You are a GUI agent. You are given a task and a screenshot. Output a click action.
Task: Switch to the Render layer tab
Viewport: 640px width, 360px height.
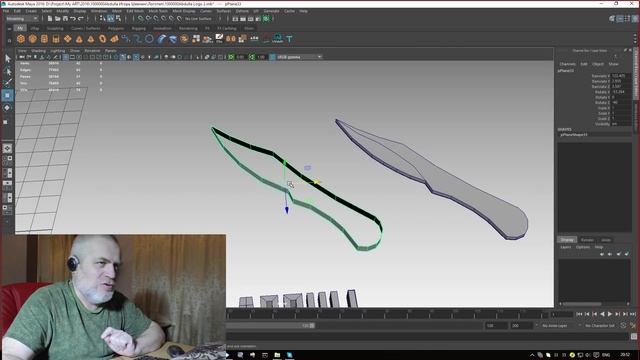(x=587, y=240)
